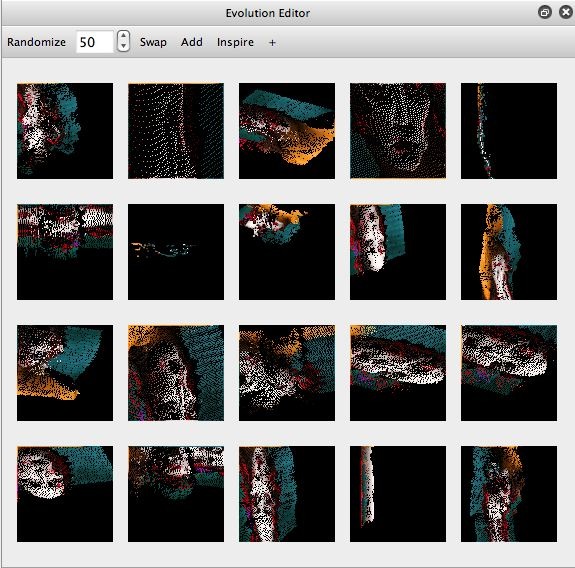This screenshot has height=568, width=575.
Task: Select the mostly black thumbnail with thin vertical line
Action: 509,131
